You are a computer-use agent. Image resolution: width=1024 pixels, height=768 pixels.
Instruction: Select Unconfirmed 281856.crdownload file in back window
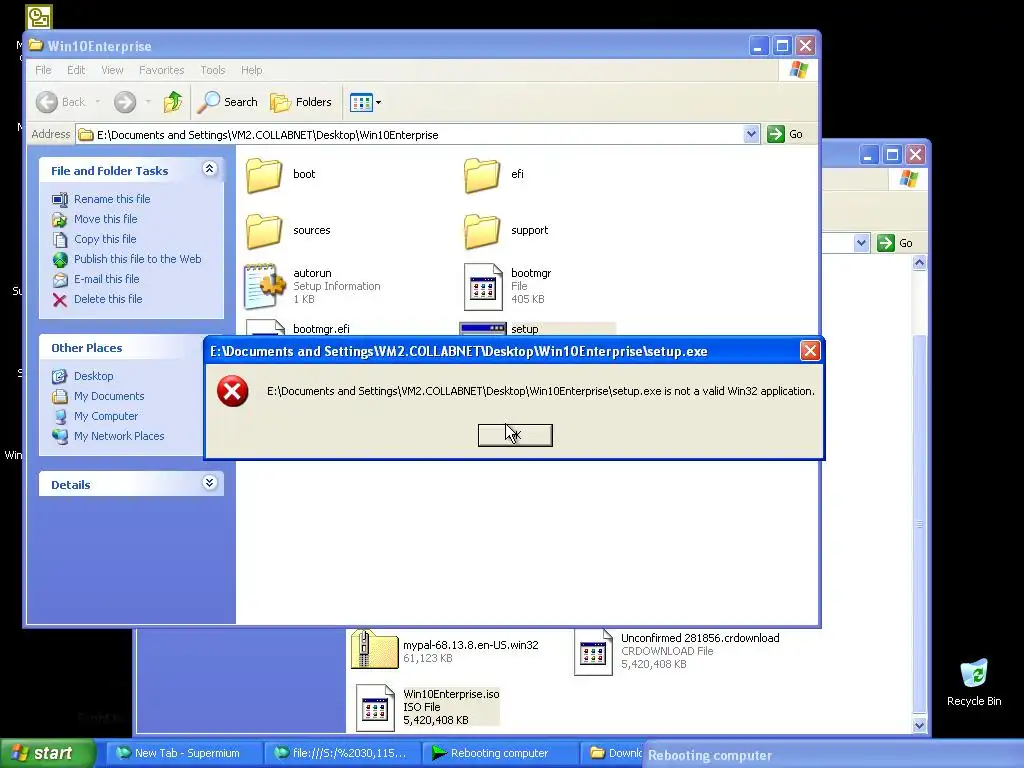point(677,650)
